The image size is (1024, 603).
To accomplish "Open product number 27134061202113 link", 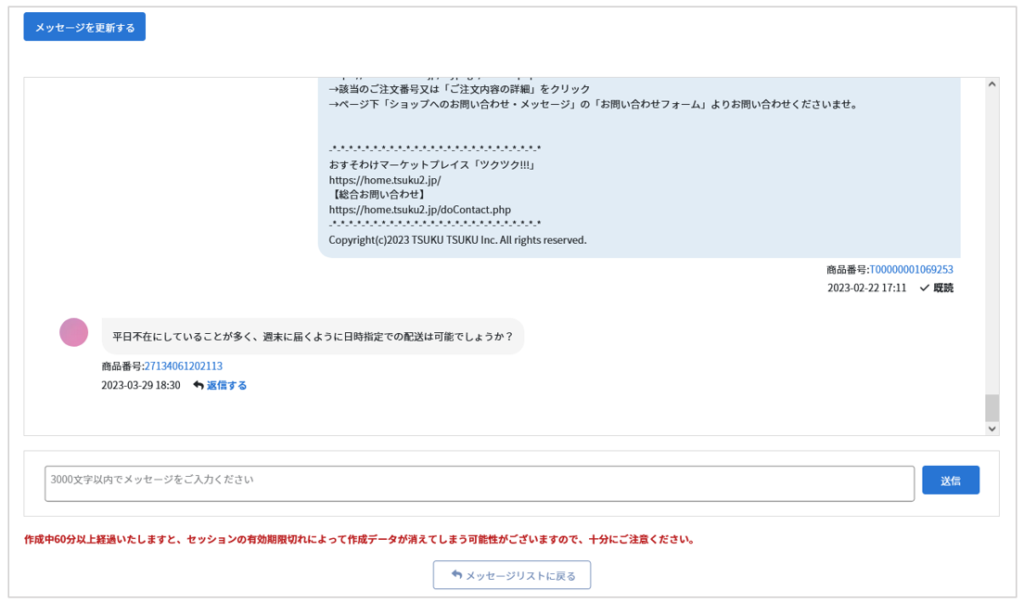I will coord(183,366).
